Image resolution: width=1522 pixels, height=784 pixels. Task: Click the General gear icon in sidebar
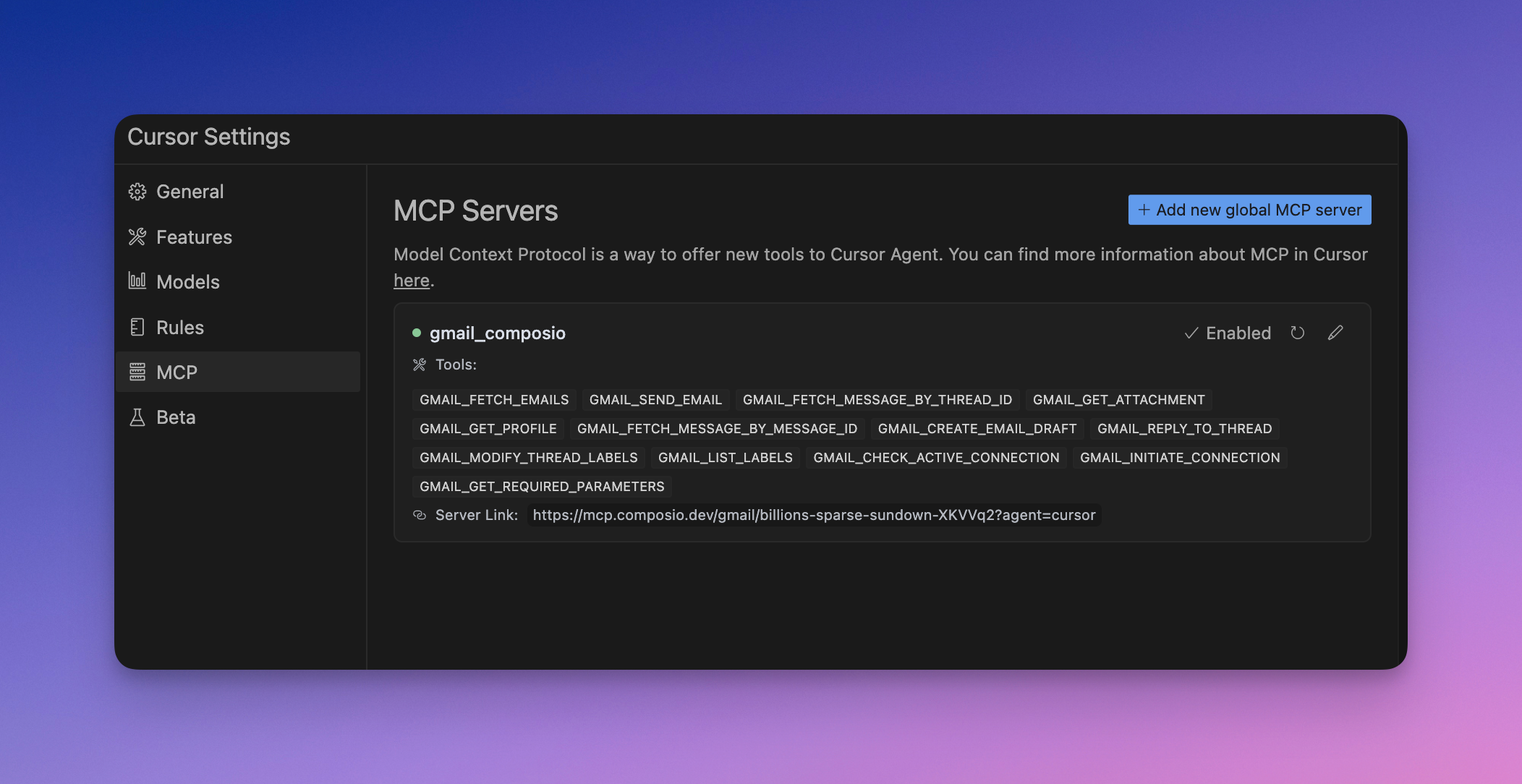[137, 192]
